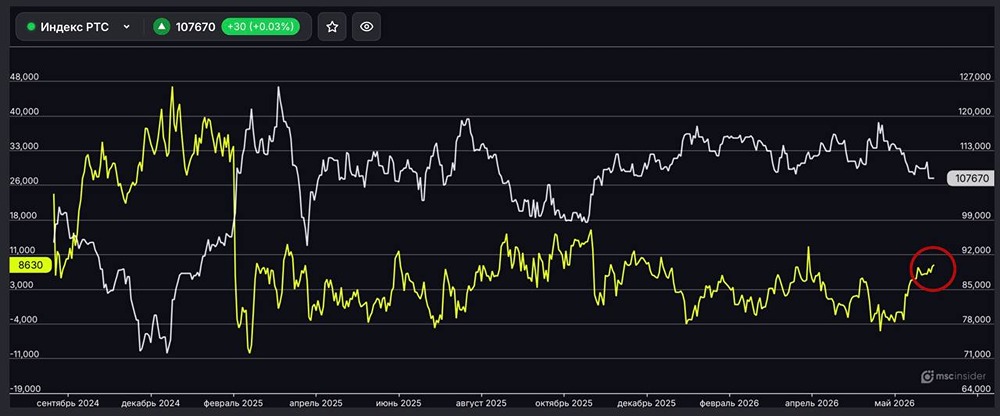Click the 113,000 right axis value

coord(976,147)
